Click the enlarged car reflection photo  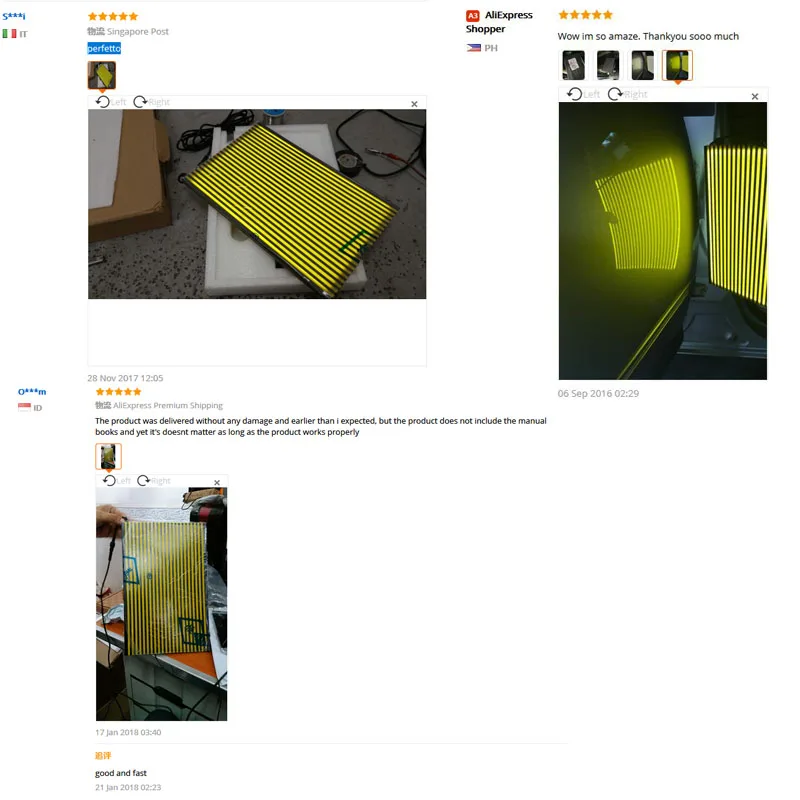[x=662, y=241]
